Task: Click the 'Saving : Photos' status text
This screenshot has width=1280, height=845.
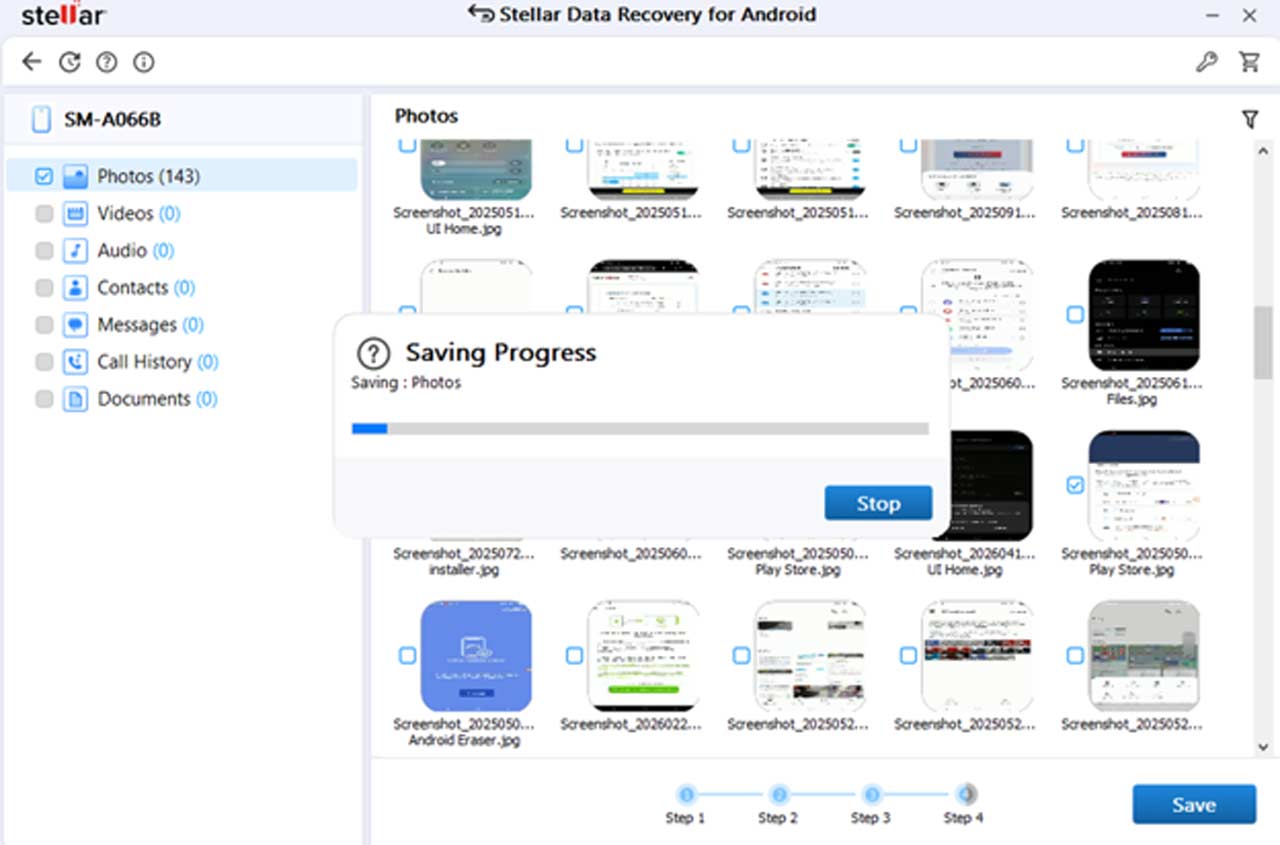Action: [406, 383]
